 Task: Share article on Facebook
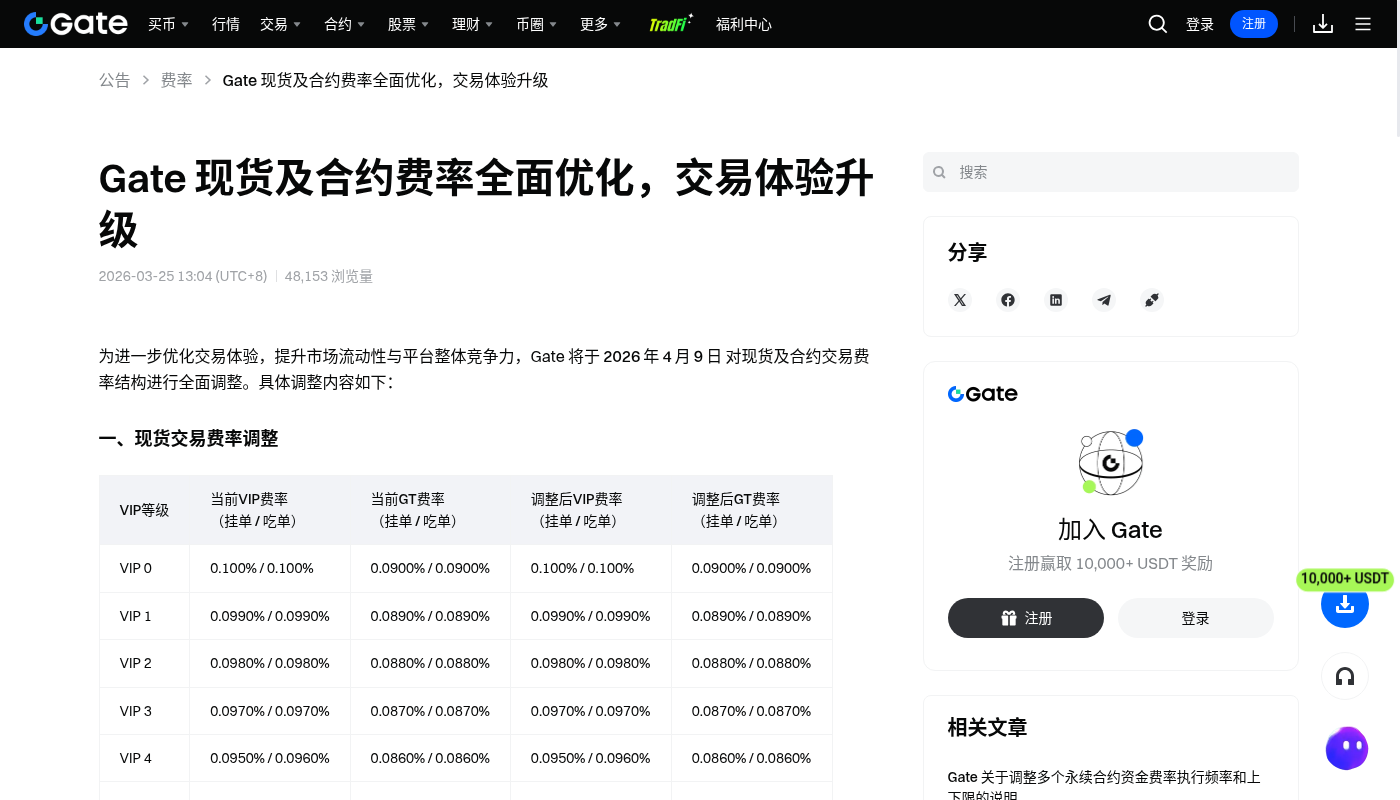tap(1008, 300)
